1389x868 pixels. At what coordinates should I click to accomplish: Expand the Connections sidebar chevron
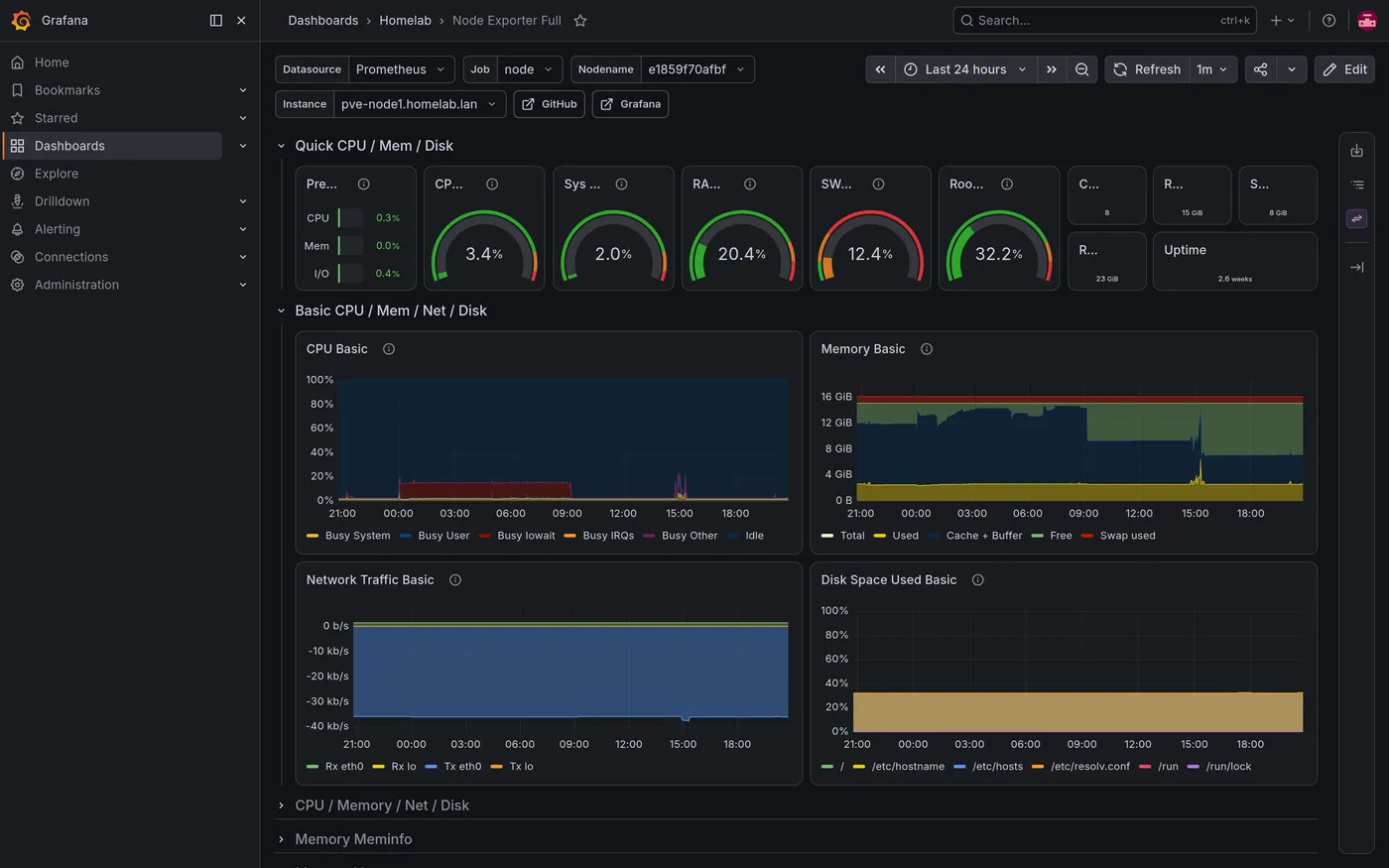(243, 257)
